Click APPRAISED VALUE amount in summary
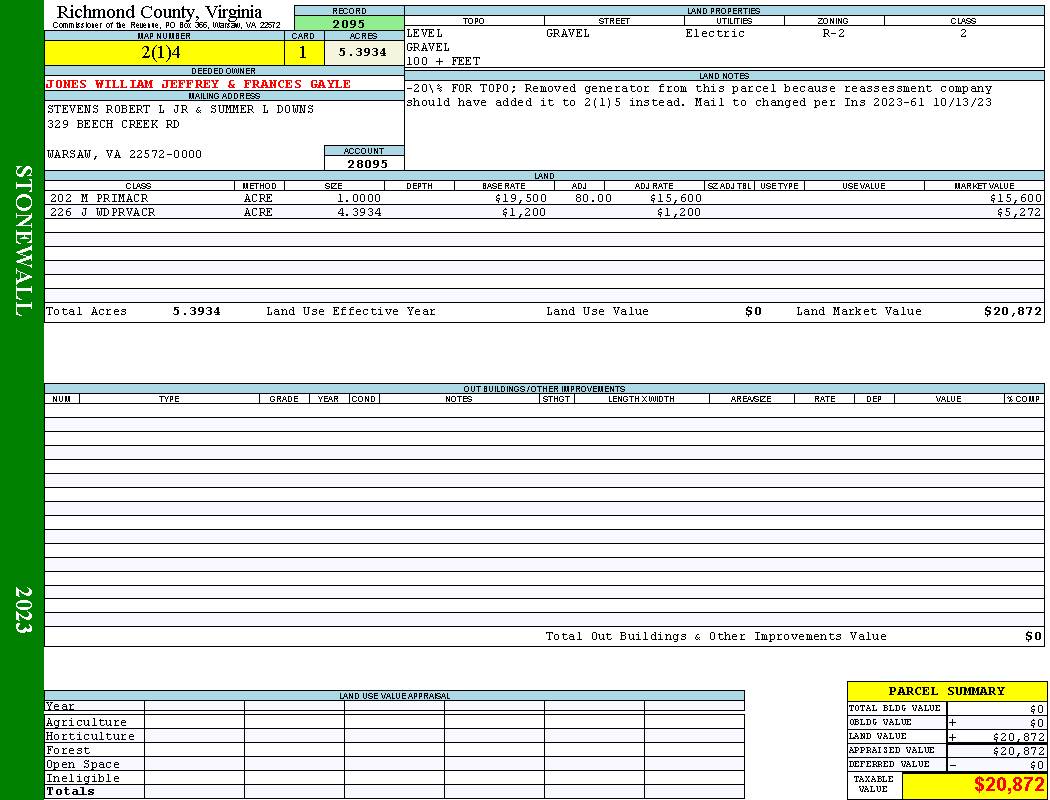Image resolution: width=1050 pixels, height=800 pixels. coord(1018,752)
